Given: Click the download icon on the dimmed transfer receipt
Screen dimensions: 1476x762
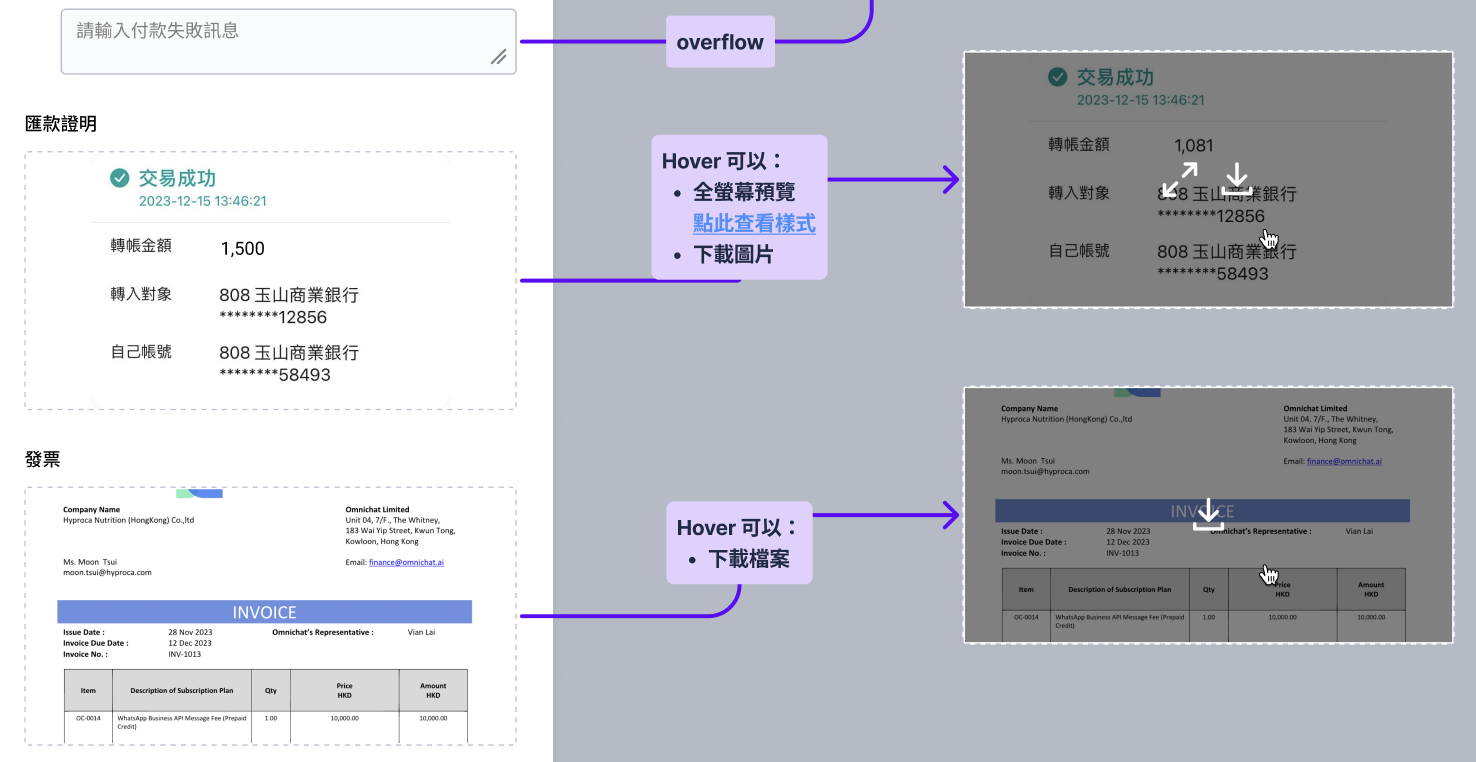Looking at the screenshot, I should (1237, 179).
